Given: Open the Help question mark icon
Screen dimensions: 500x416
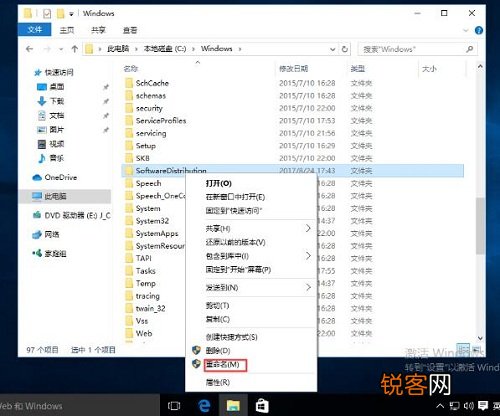Looking at the screenshot, I should pos(479,31).
